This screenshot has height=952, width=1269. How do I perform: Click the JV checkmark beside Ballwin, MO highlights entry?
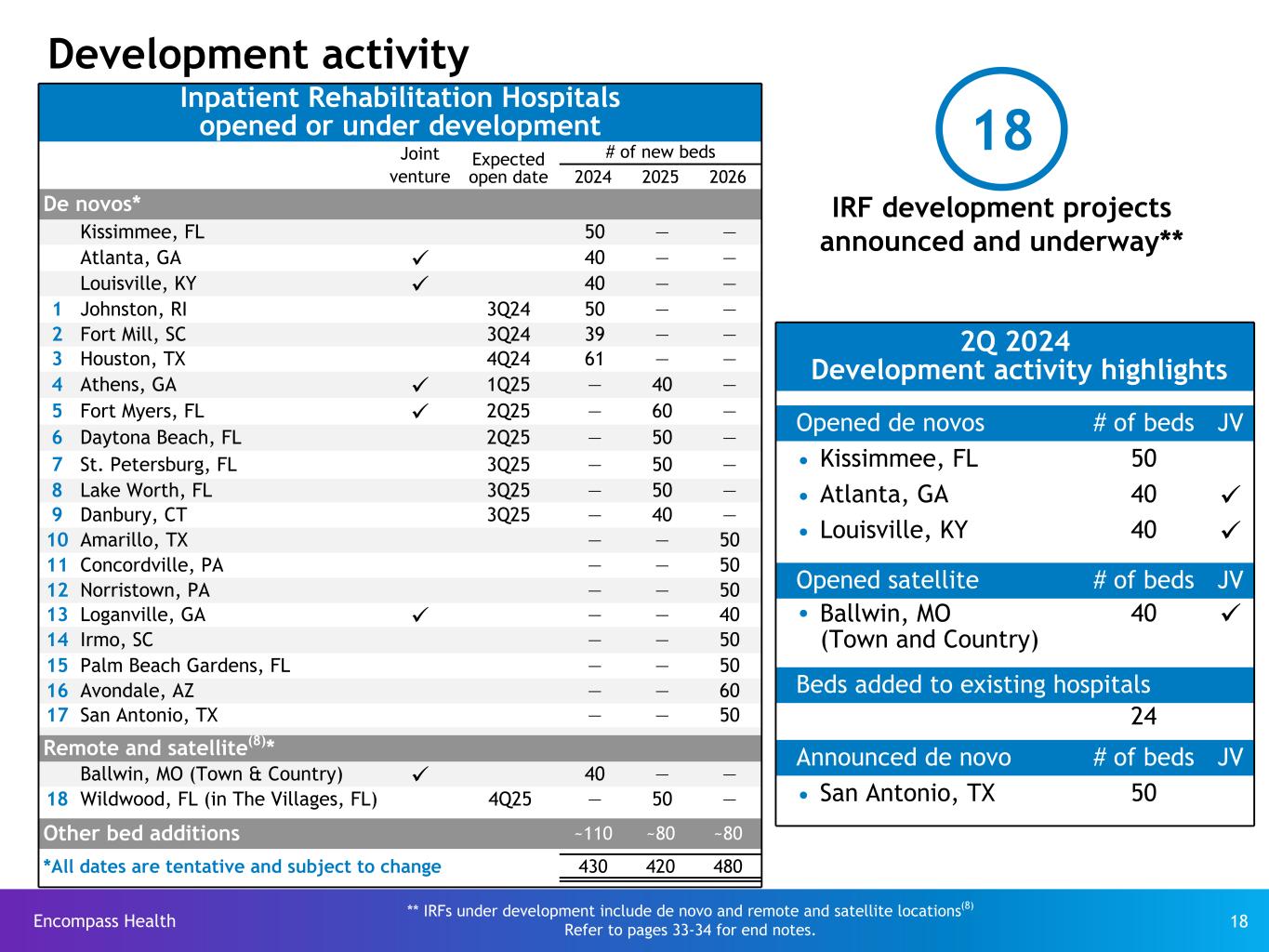tap(1232, 613)
